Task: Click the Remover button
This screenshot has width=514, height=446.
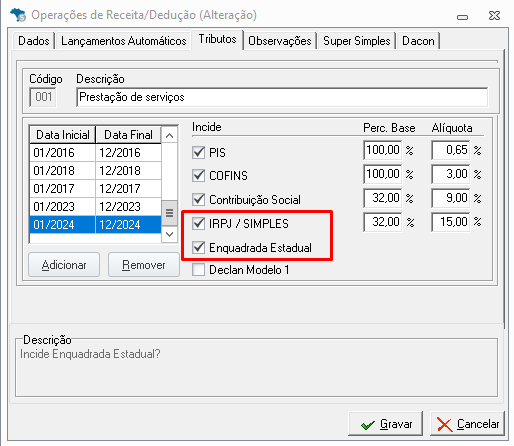Action: pyautogui.click(x=144, y=265)
